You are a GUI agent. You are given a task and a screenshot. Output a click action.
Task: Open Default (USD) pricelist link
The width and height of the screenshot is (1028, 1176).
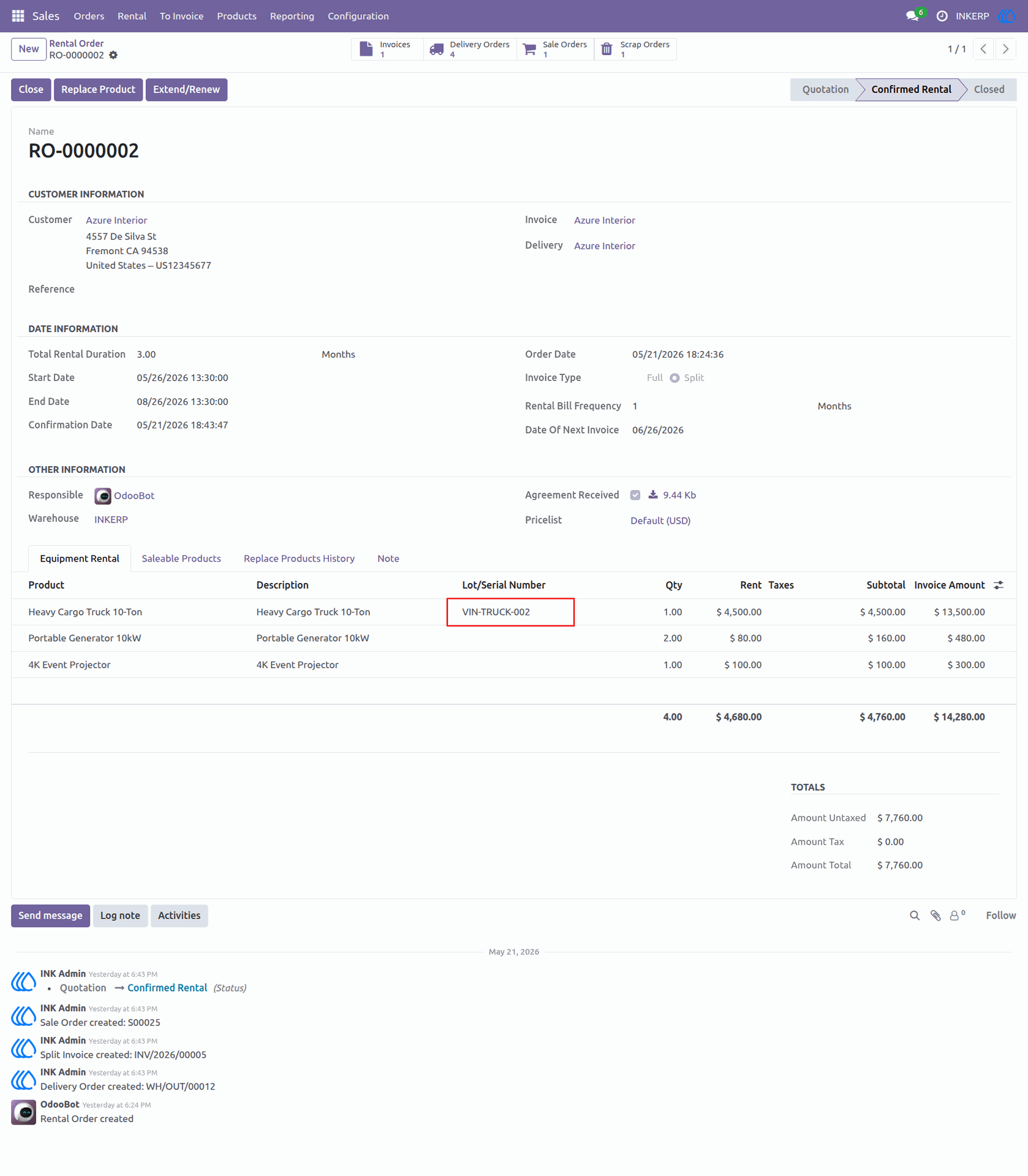point(660,521)
